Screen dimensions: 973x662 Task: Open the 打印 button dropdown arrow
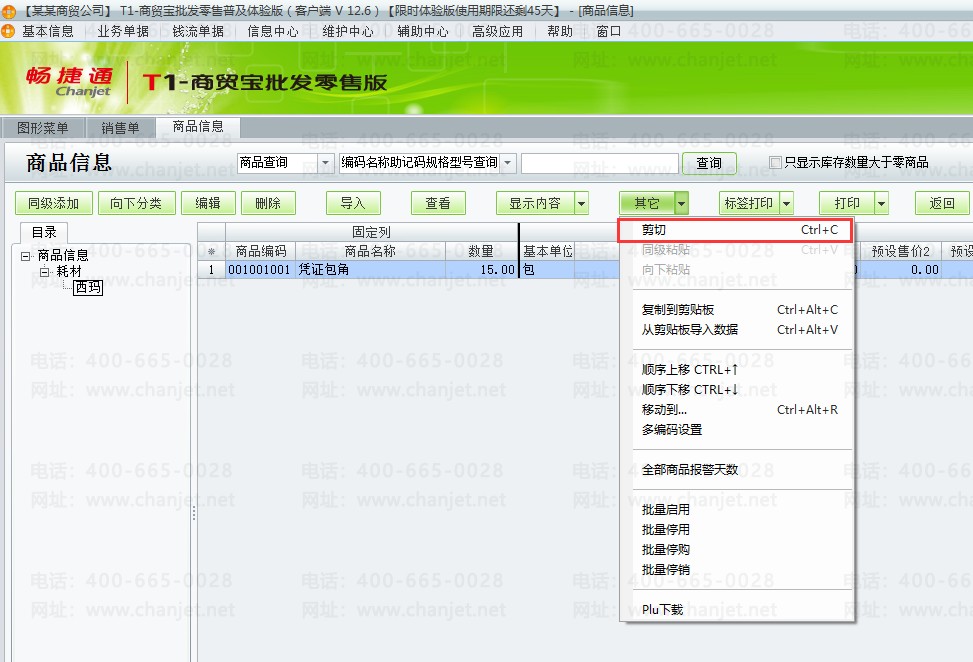[x=881, y=204]
